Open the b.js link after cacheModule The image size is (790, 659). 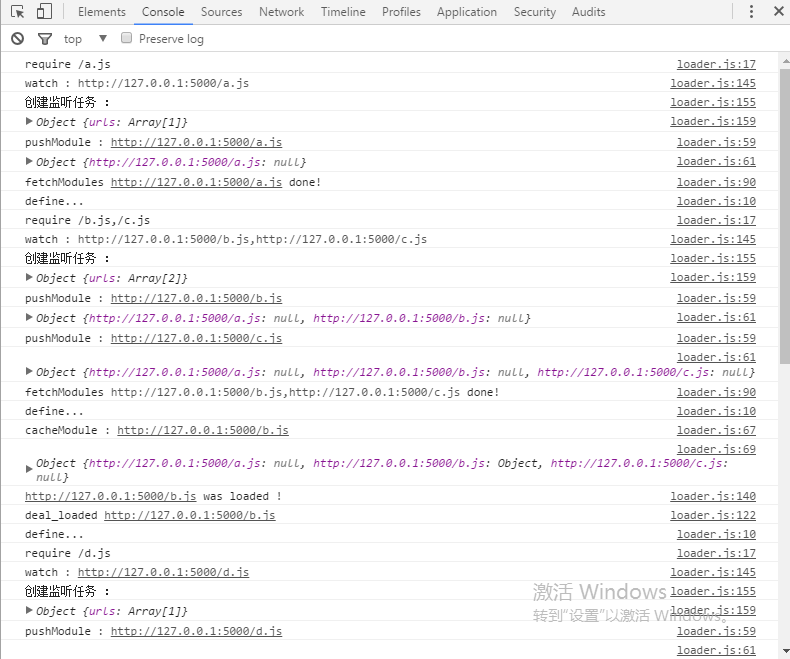[203, 430]
